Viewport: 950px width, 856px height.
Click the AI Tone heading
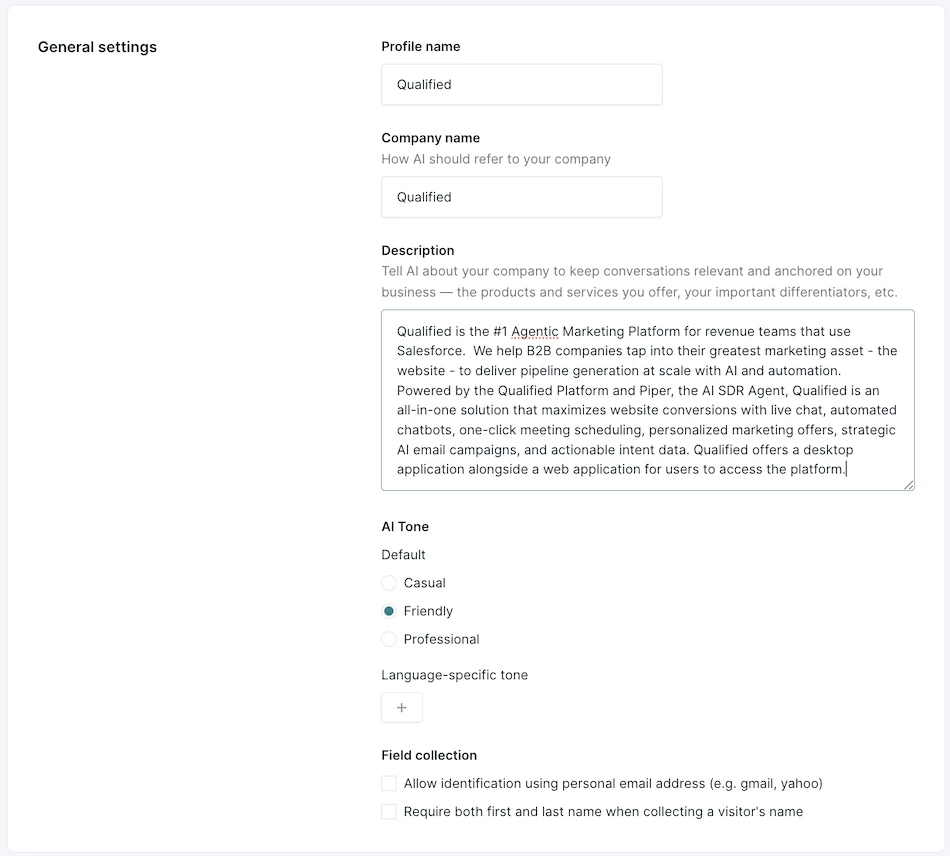405,526
